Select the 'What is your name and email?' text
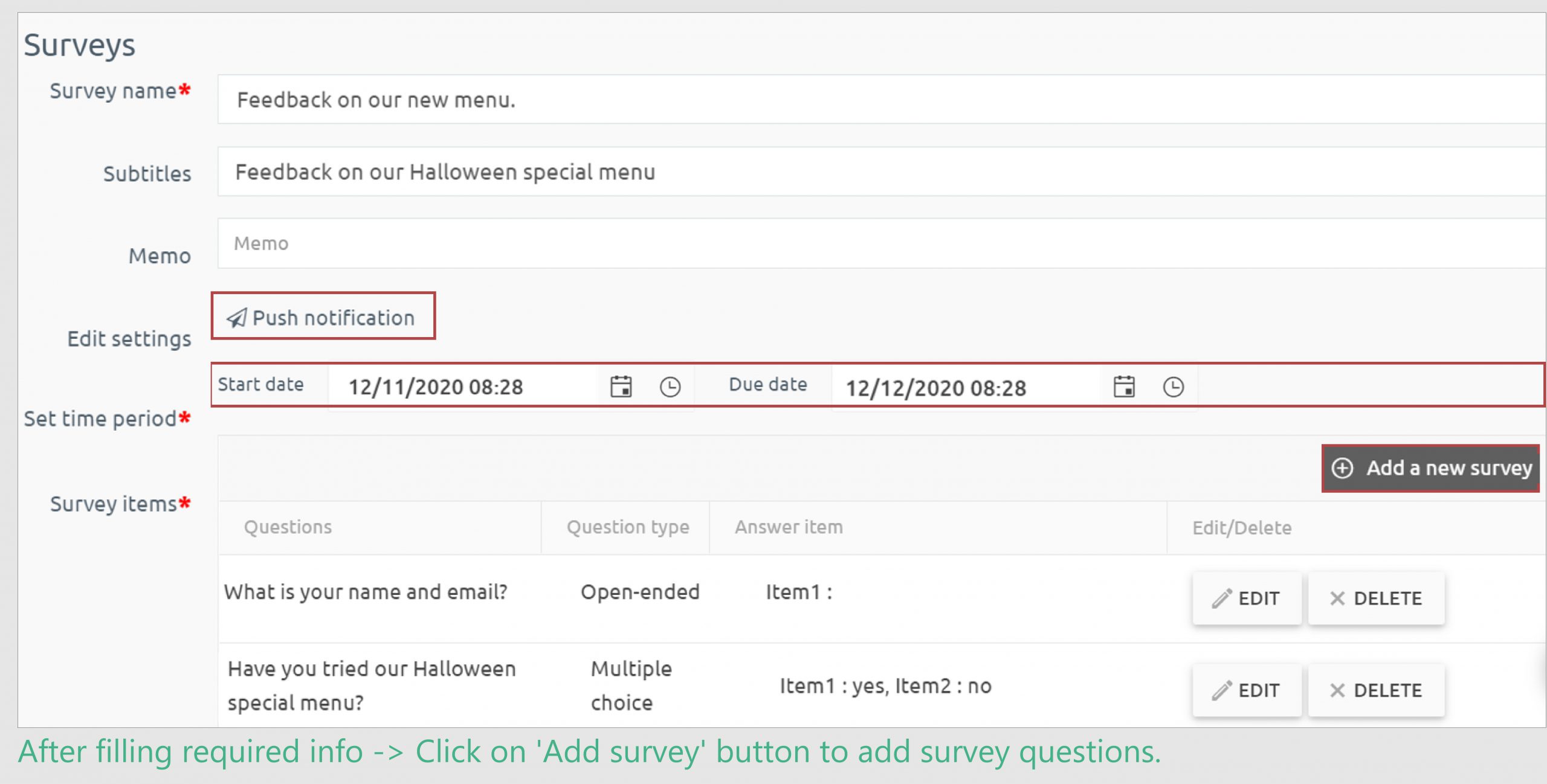The image size is (1547, 784). pos(366,592)
